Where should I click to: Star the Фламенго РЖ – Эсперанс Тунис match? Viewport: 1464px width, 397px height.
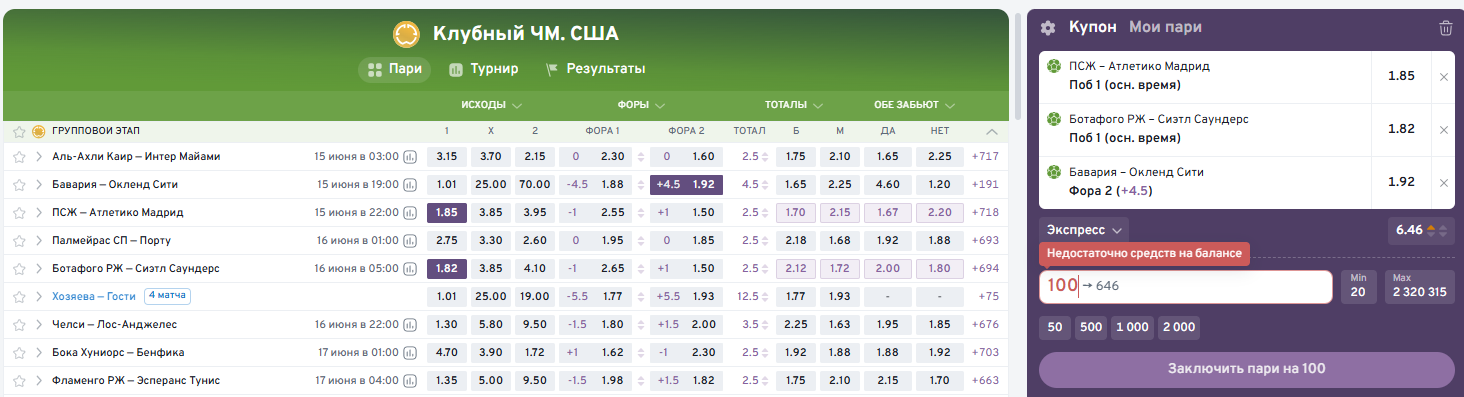(x=19, y=381)
